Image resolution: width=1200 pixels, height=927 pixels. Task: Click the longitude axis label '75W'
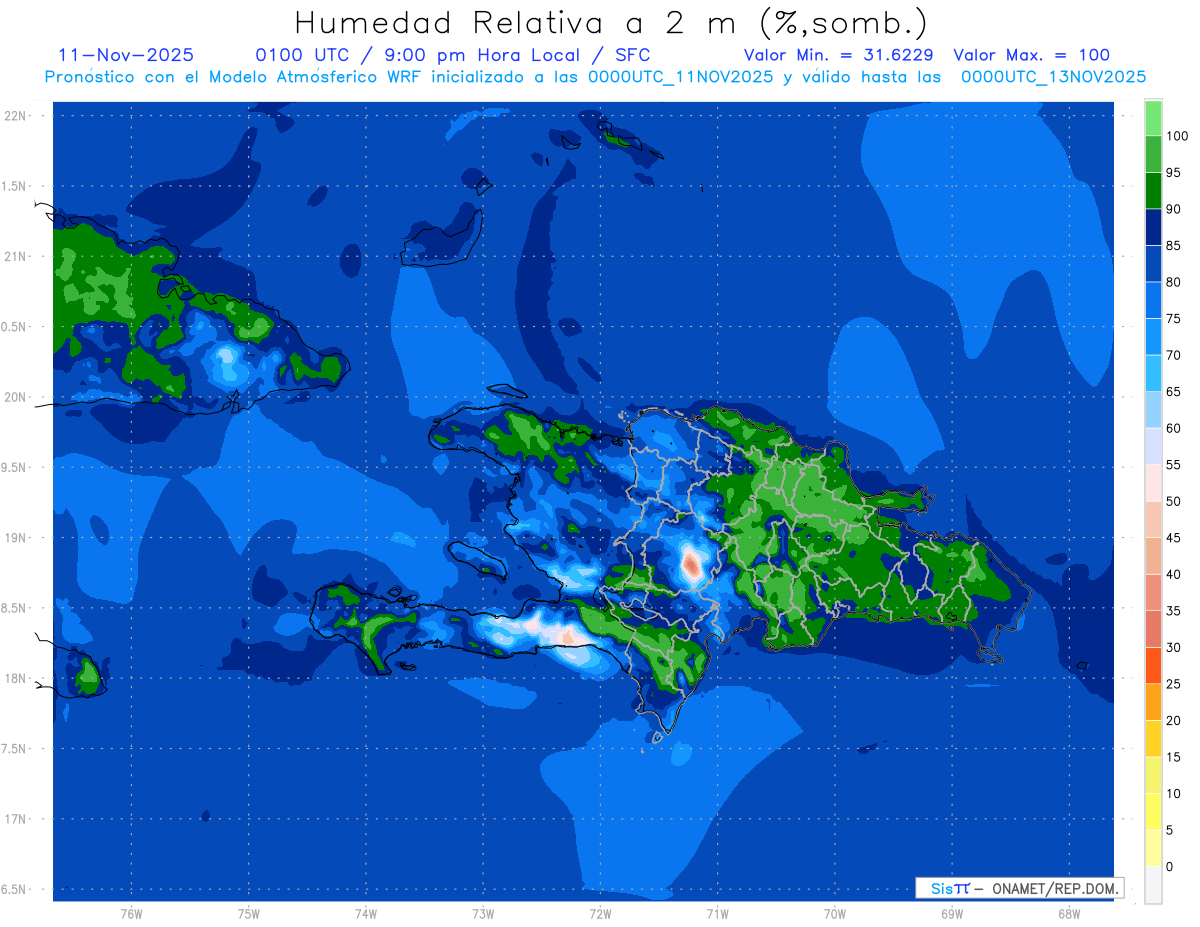click(x=249, y=914)
